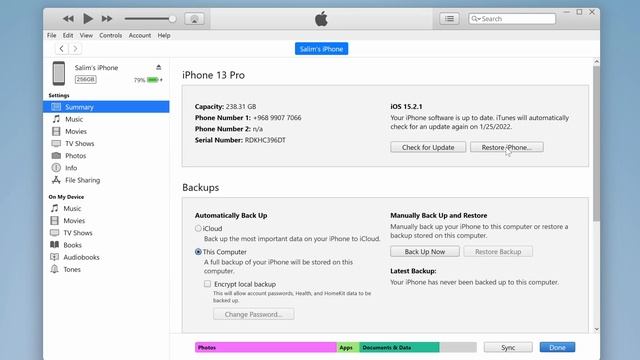Viewport: 640px width, 360px height.
Task: Click the phone number +968 9907 7066
Action: click(x=277, y=118)
